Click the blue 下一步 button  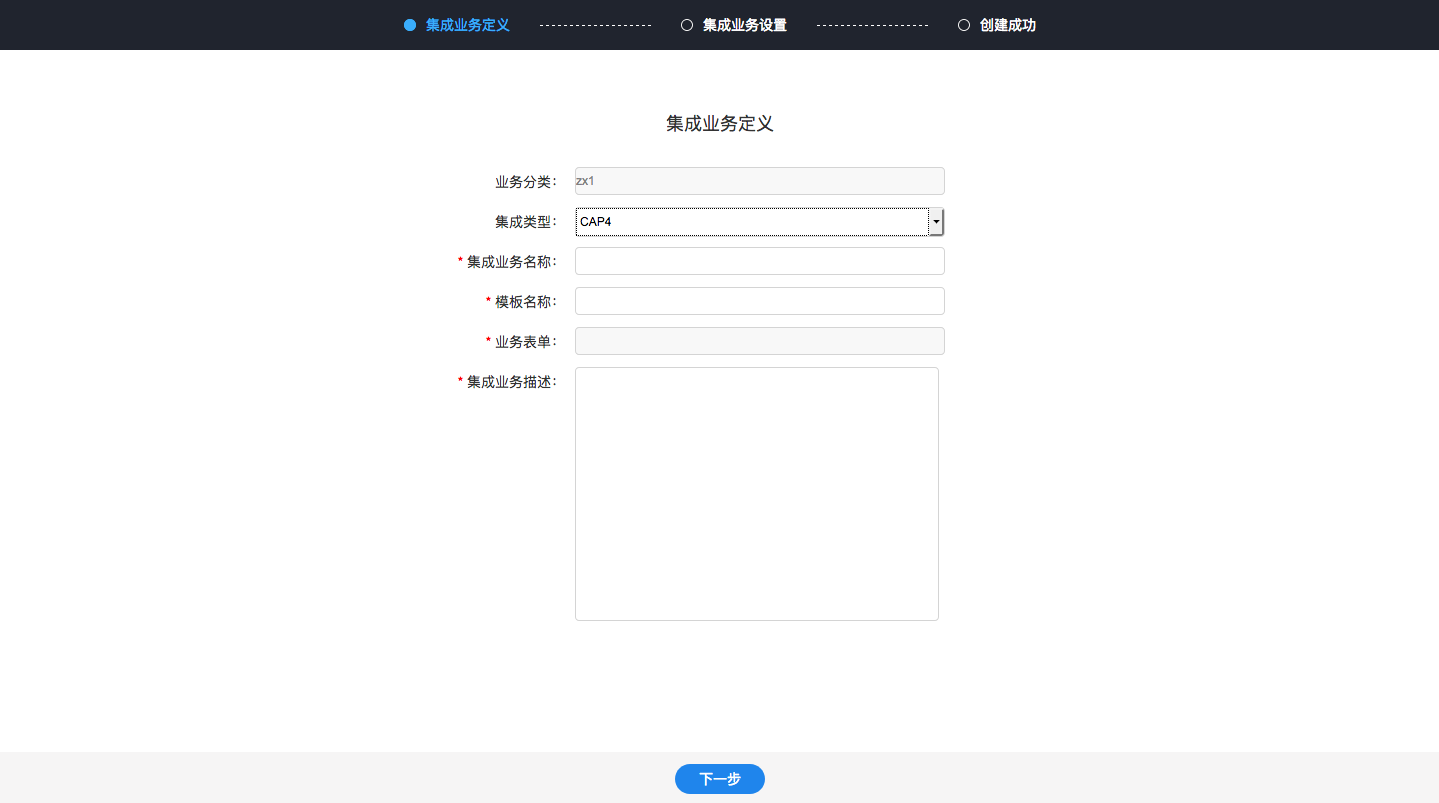(x=720, y=779)
